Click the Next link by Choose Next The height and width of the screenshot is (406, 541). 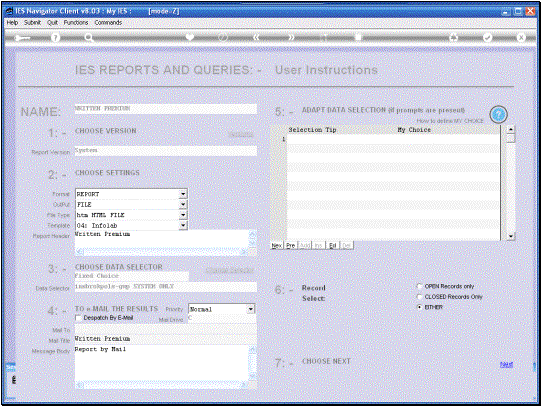click(x=506, y=365)
